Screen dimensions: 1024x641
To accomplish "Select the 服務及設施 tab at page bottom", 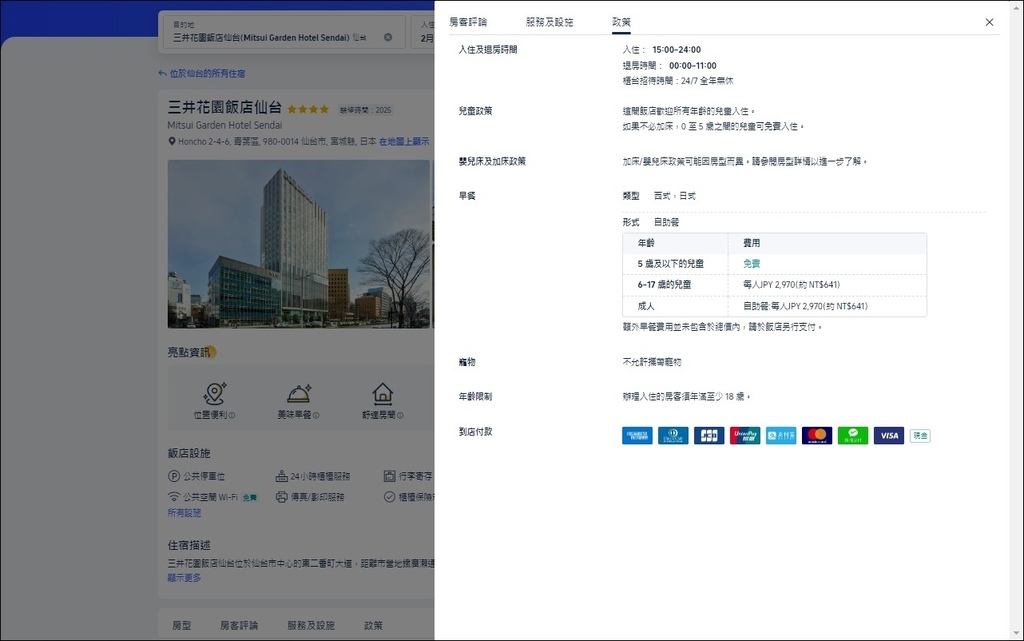I will (311, 625).
